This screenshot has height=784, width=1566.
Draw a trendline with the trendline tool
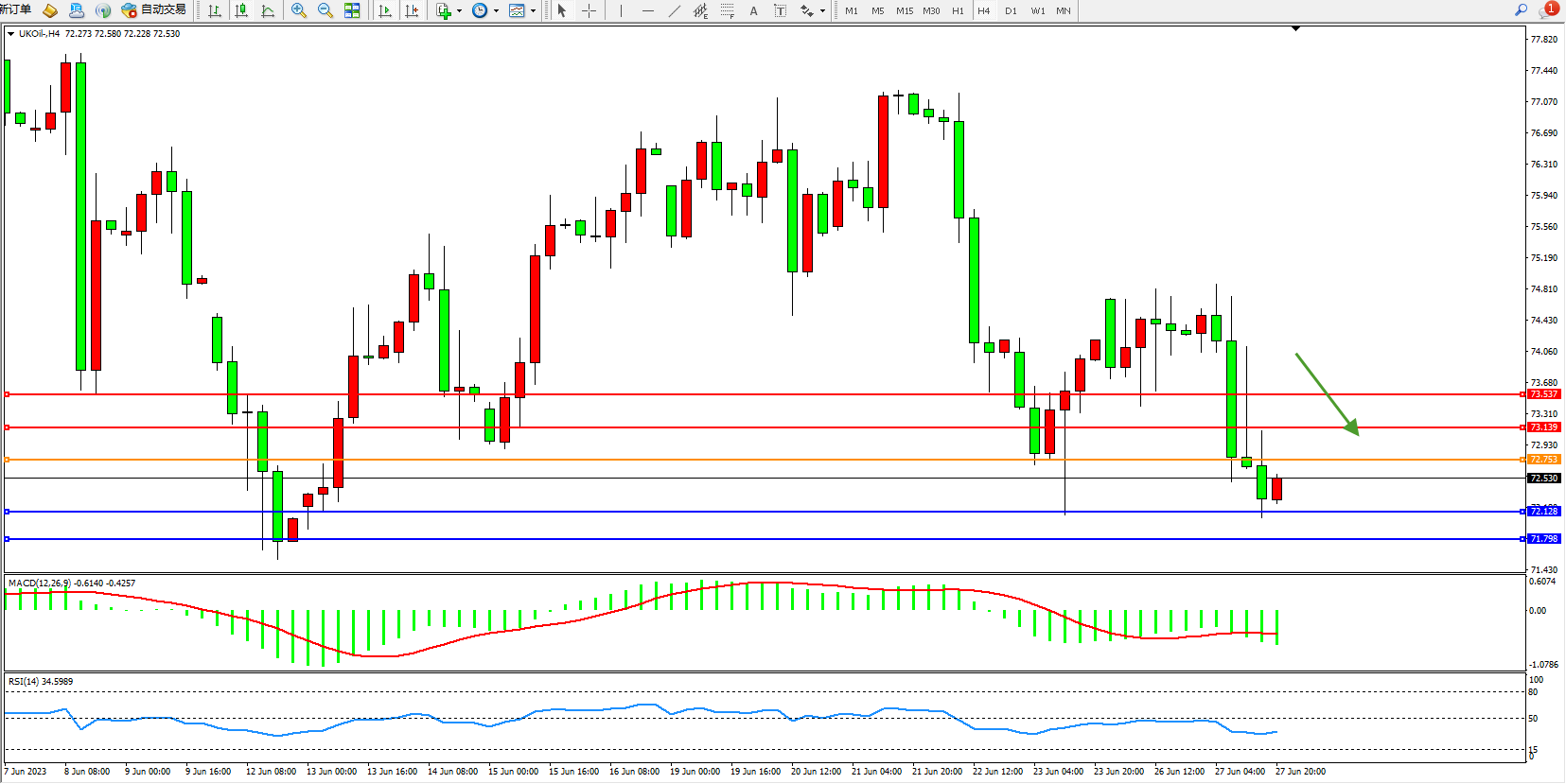(x=674, y=10)
